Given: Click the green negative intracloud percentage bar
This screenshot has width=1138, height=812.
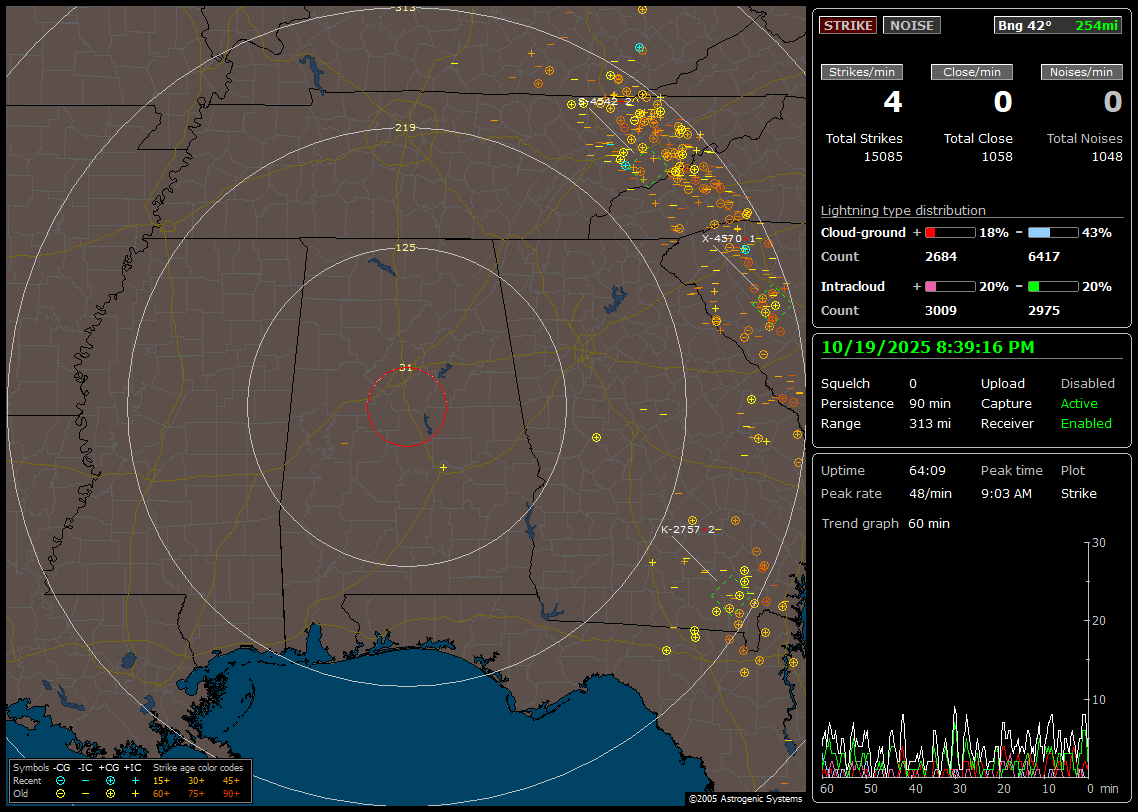Looking at the screenshot, I should 1053,286.
